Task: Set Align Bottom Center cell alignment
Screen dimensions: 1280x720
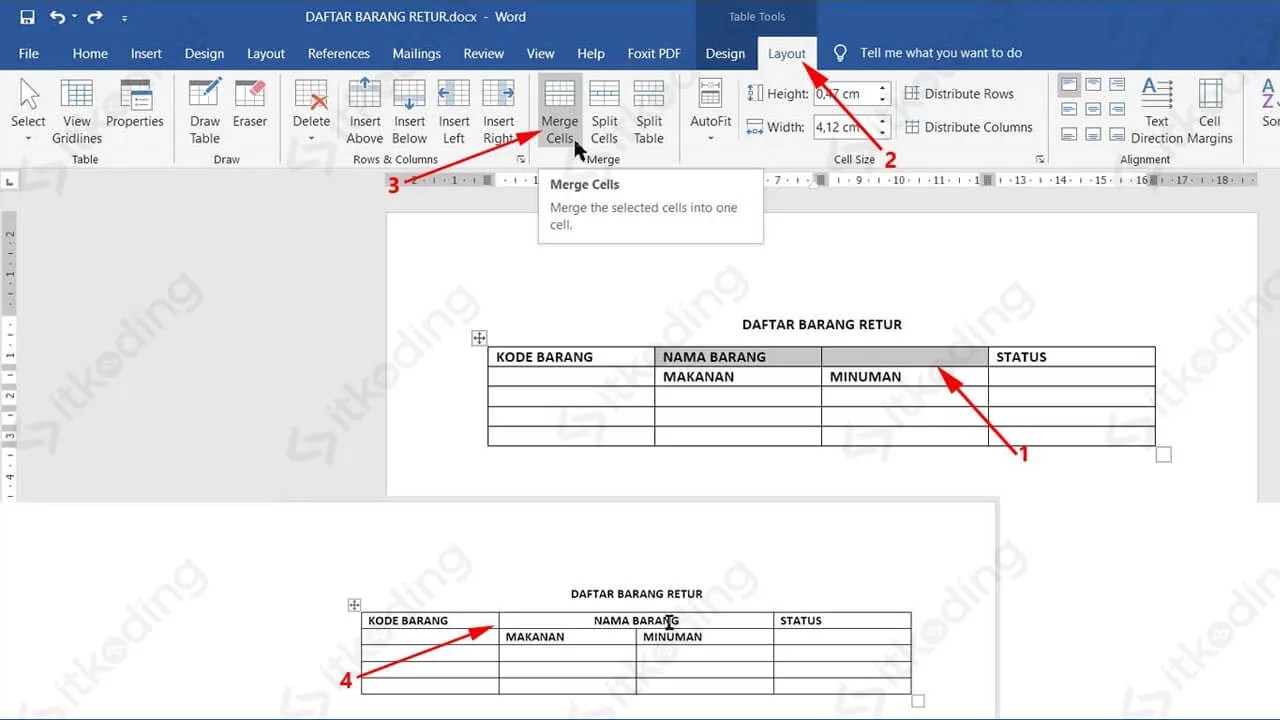Action: click(1093, 133)
